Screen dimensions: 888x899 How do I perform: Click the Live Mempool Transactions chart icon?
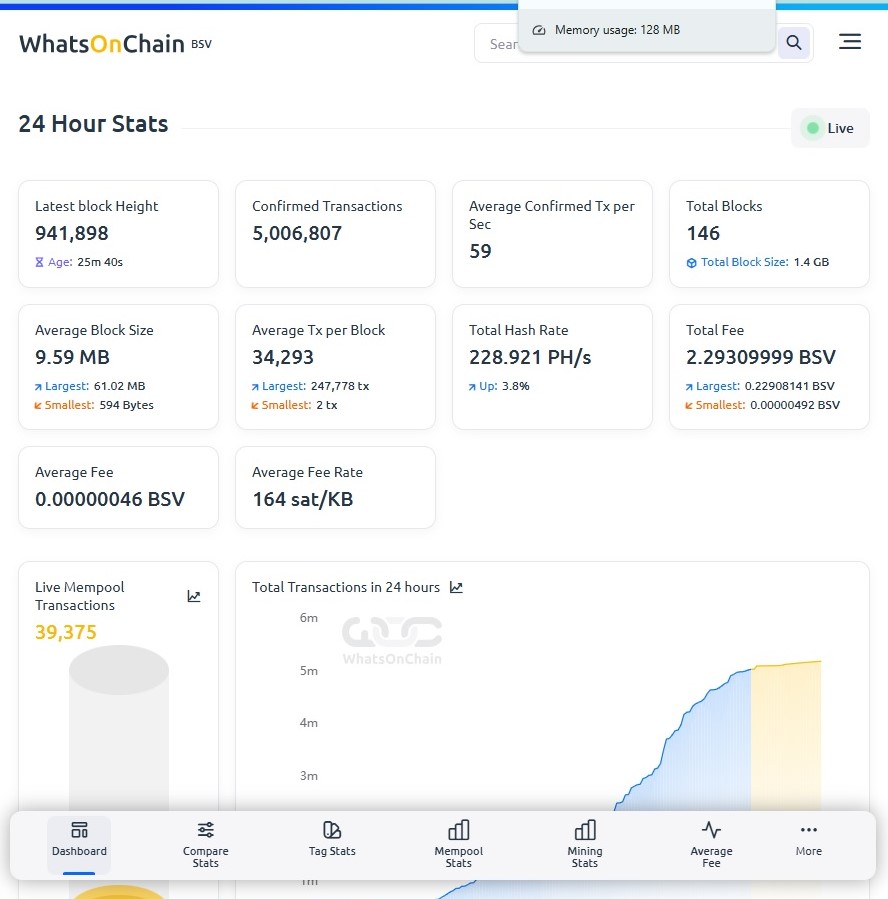coord(194,596)
